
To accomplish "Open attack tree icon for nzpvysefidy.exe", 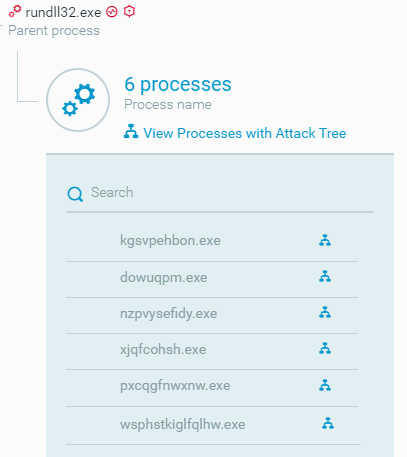I will pyautogui.click(x=325, y=312).
